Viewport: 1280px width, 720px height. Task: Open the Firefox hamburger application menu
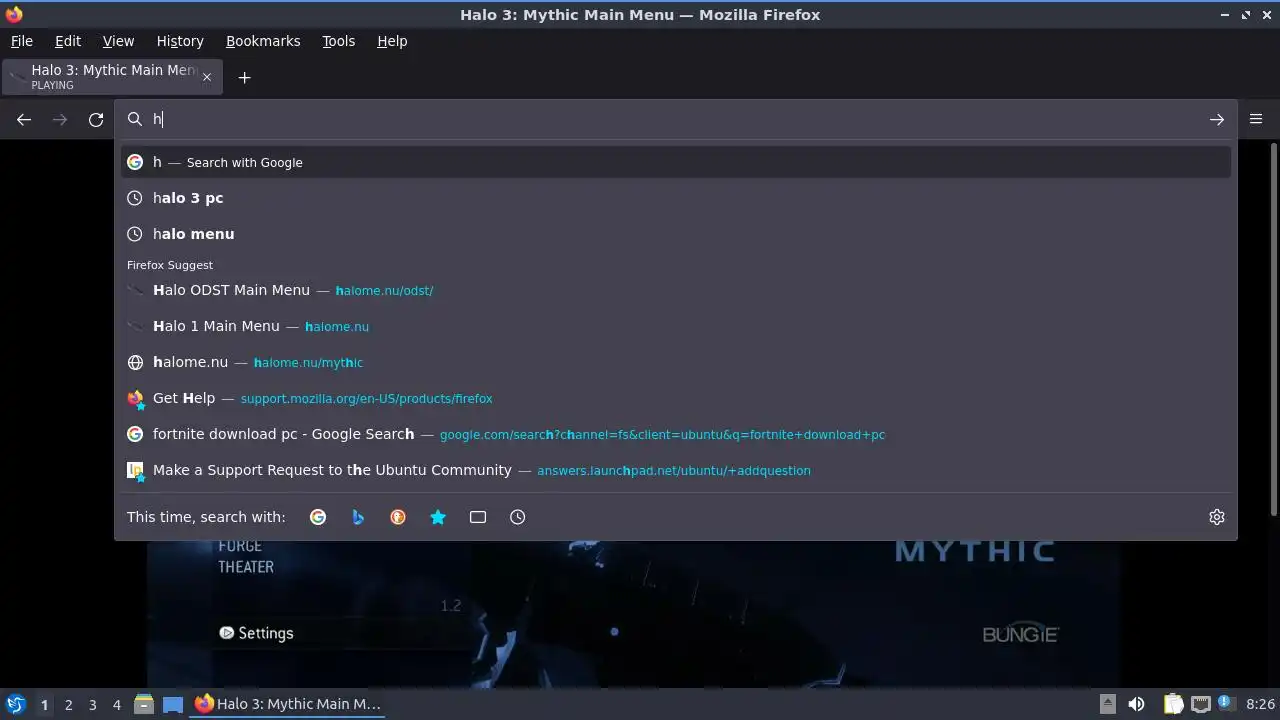coord(1256,119)
